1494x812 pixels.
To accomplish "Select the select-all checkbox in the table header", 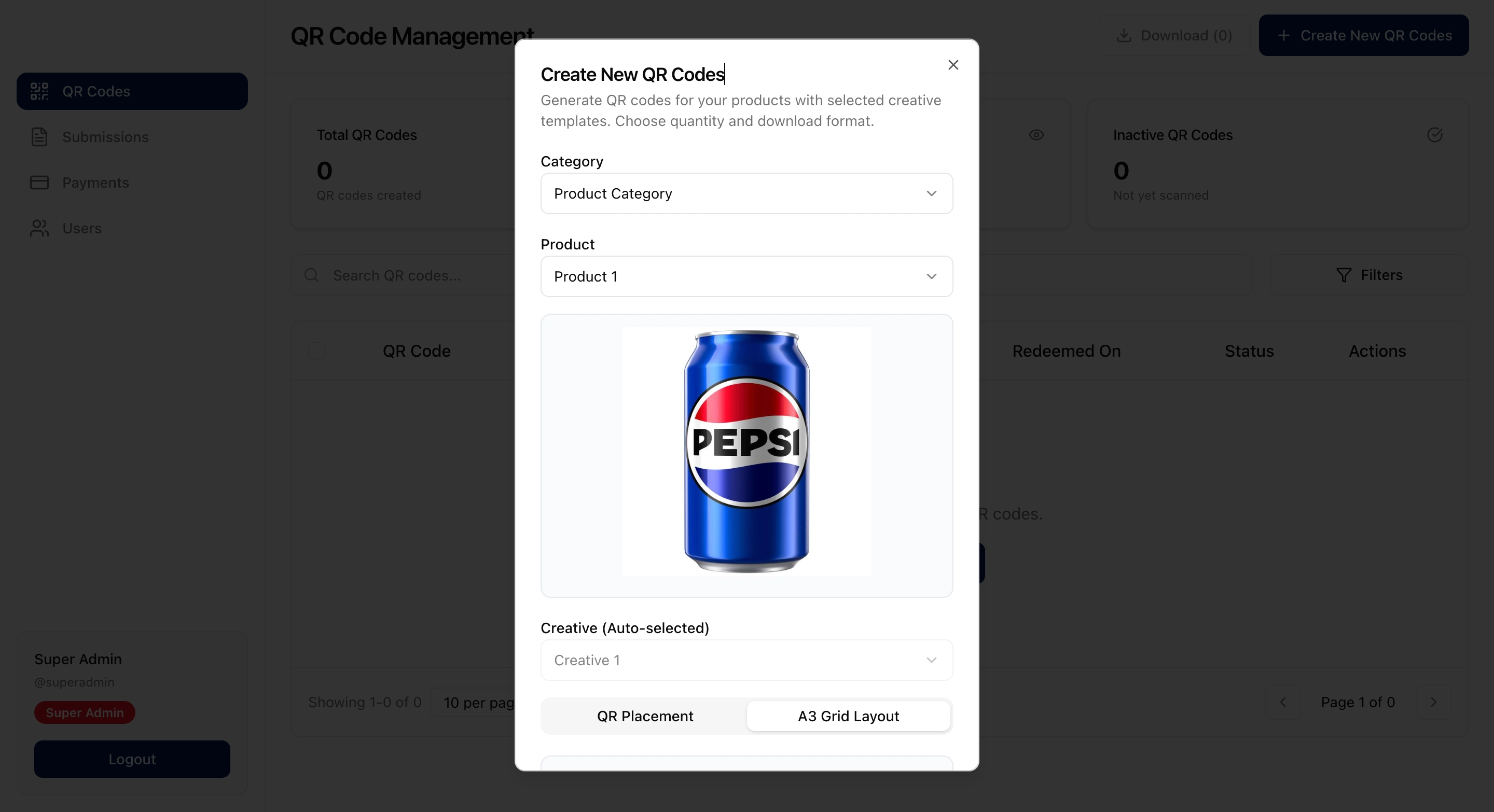I will pyautogui.click(x=316, y=351).
